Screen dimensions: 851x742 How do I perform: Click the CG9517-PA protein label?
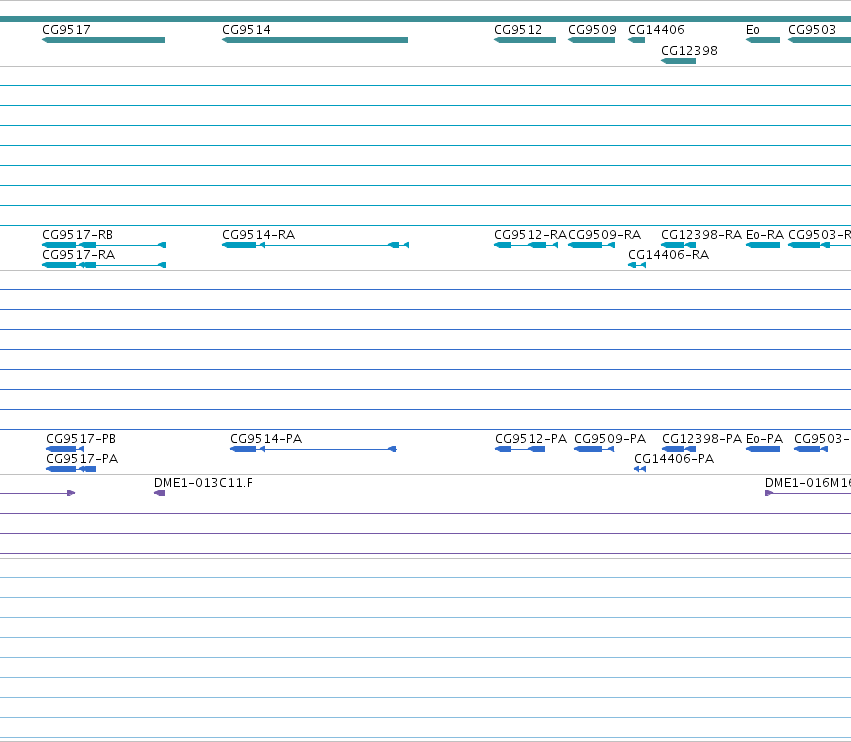tap(82, 459)
